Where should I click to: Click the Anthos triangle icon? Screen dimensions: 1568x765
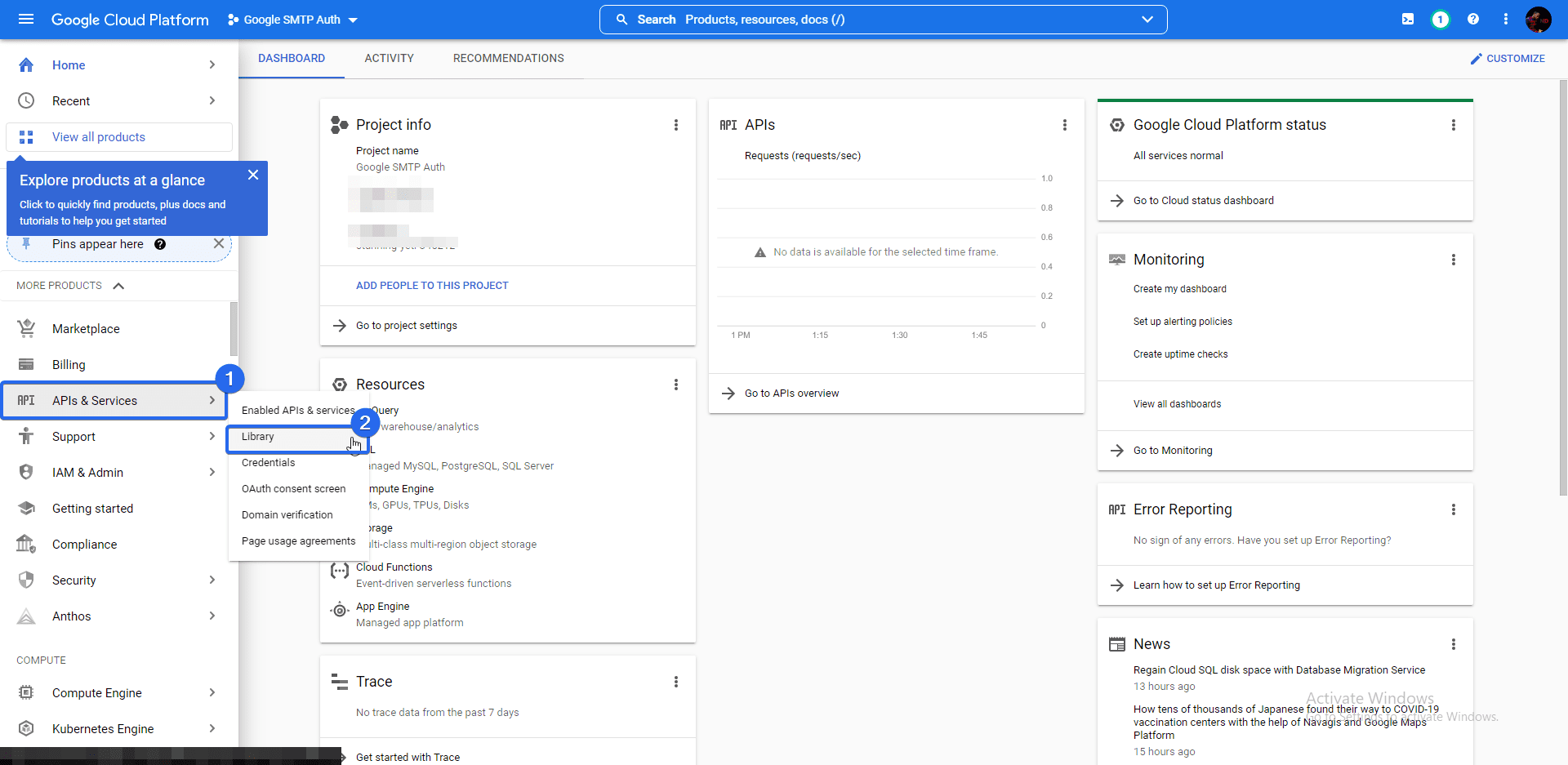(x=26, y=616)
